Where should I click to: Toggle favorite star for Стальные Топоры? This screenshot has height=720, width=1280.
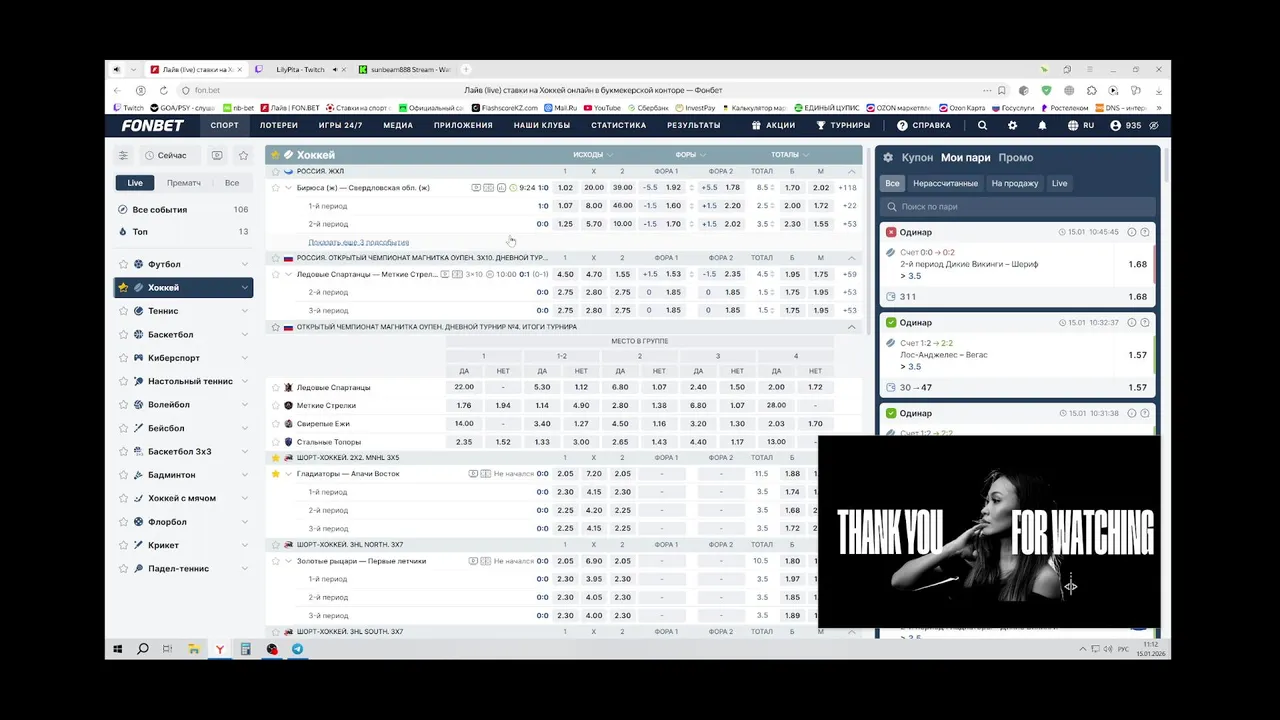click(276, 442)
